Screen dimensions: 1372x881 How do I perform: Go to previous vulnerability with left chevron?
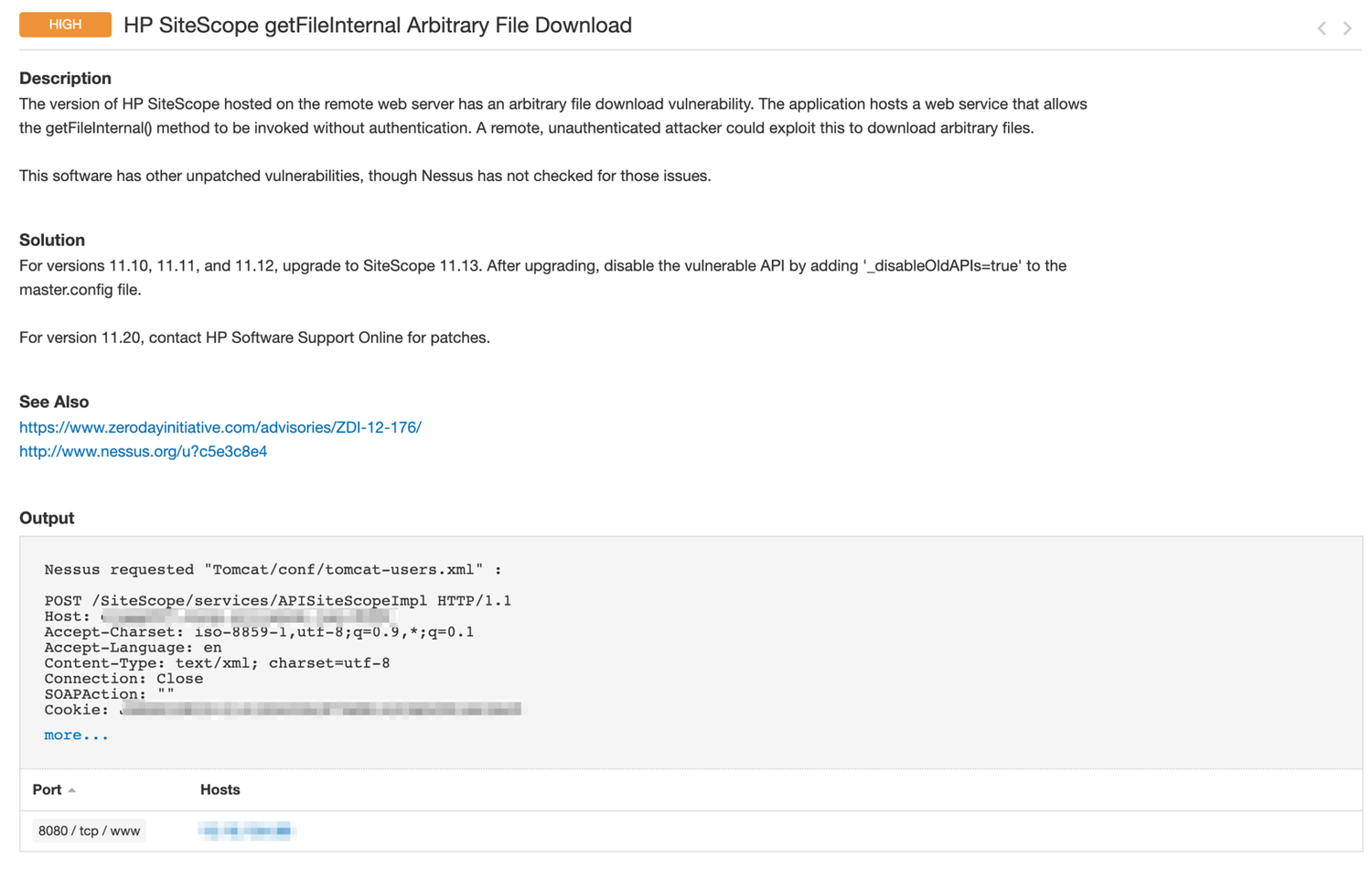1322,27
